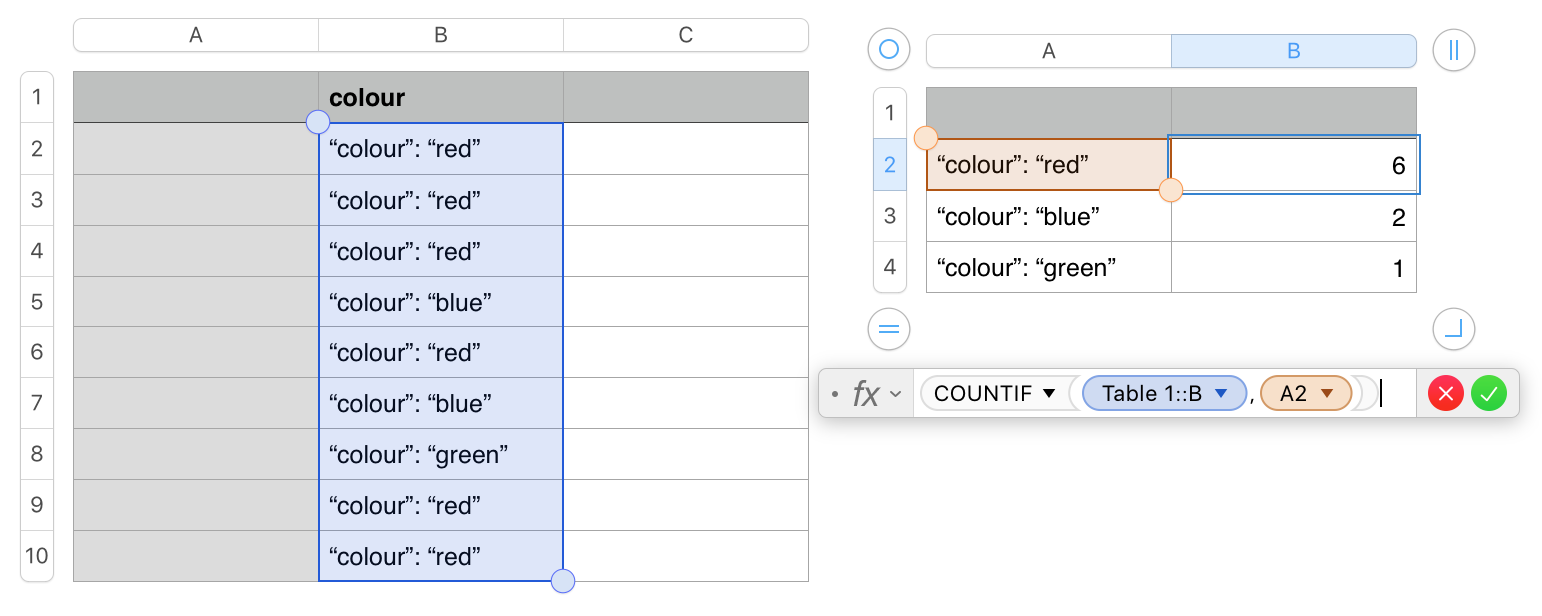Click the add-row handle with equals sign
The height and width of the screenshot is (616, 1542).
tap(888, 329)
